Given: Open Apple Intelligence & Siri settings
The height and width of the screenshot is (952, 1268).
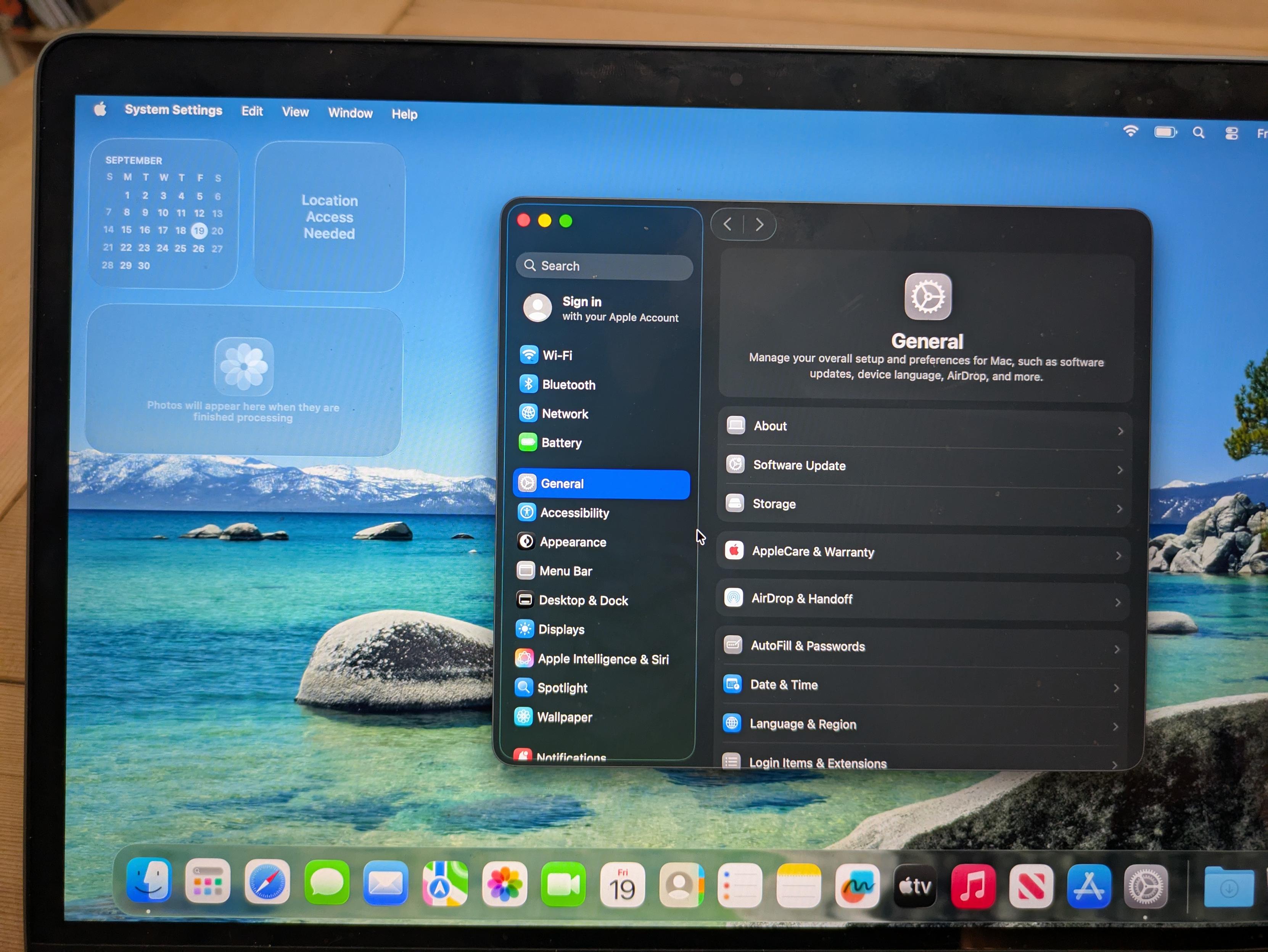Looking at the screenshot, I should 602,659.
